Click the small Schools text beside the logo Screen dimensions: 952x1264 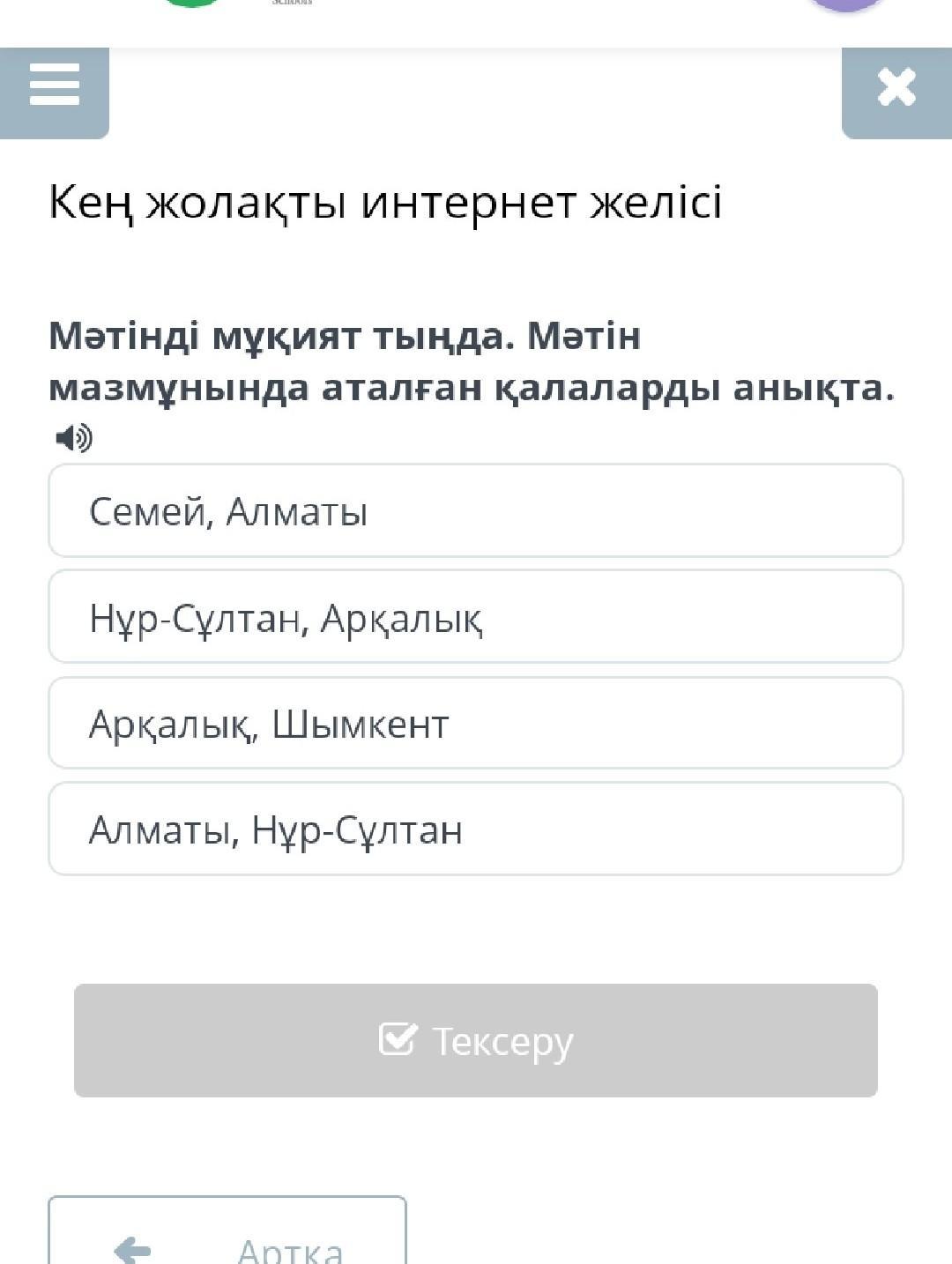click(292, 3)
